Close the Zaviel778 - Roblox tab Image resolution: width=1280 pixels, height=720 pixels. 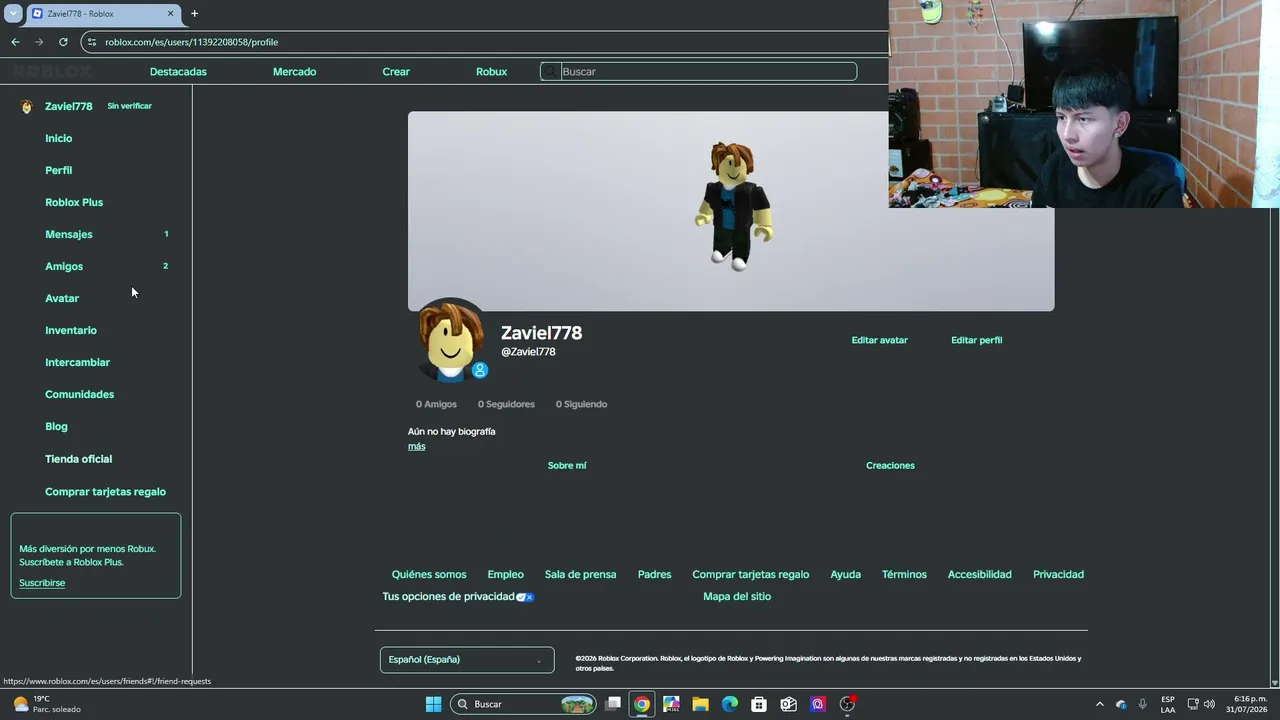[x=170, y=14]
